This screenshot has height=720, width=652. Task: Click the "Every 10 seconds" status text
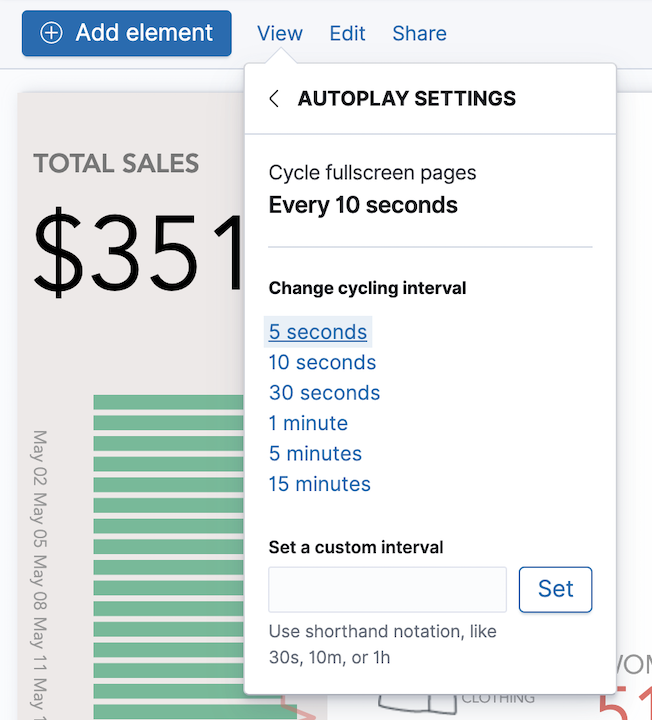(x=363, y=206)
